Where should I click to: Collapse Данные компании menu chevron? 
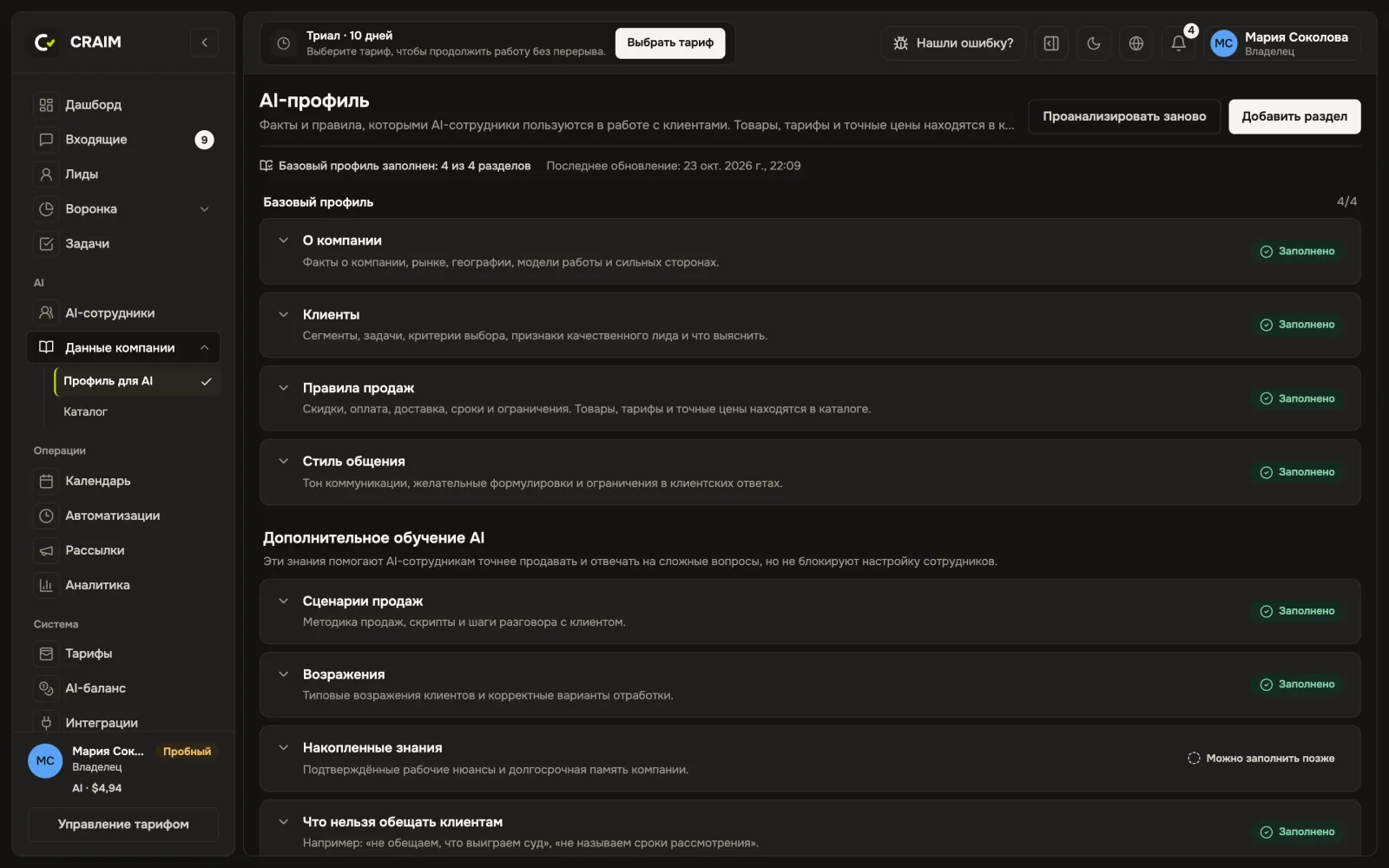204,348
